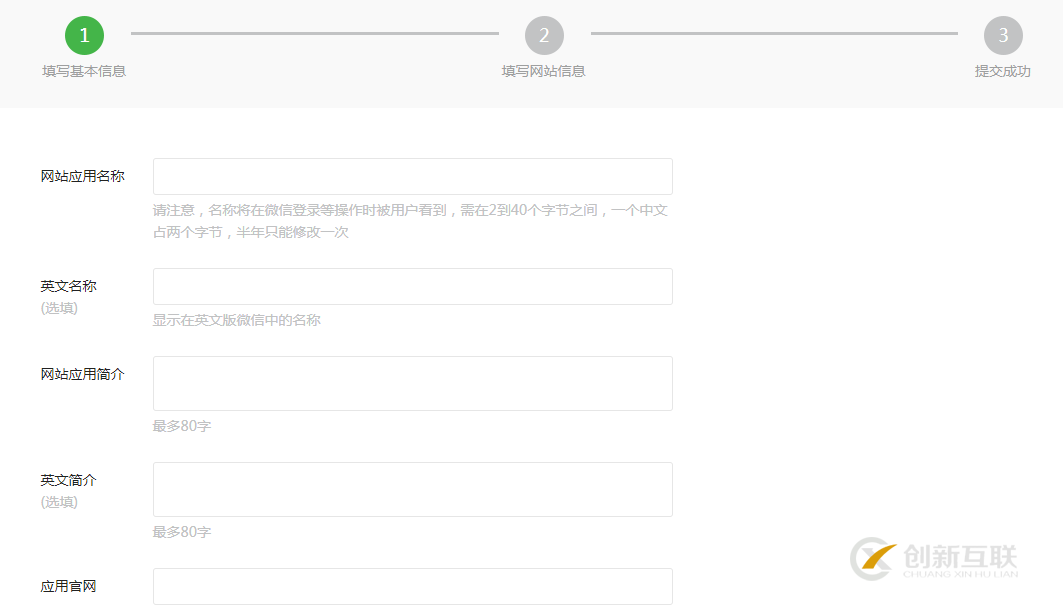Click the hint text 显示在英文版微信中的名称
The image size is (1063, 610).
point(237,320)
